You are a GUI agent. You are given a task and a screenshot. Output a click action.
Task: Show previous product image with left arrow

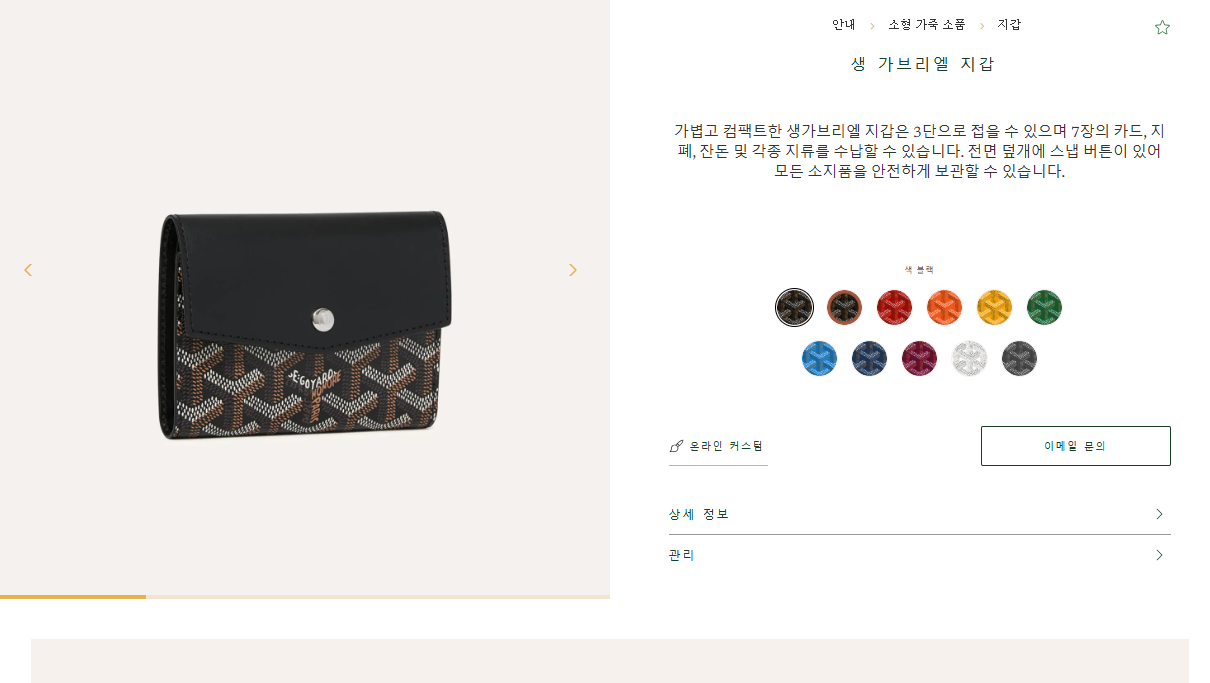[28, 270]
